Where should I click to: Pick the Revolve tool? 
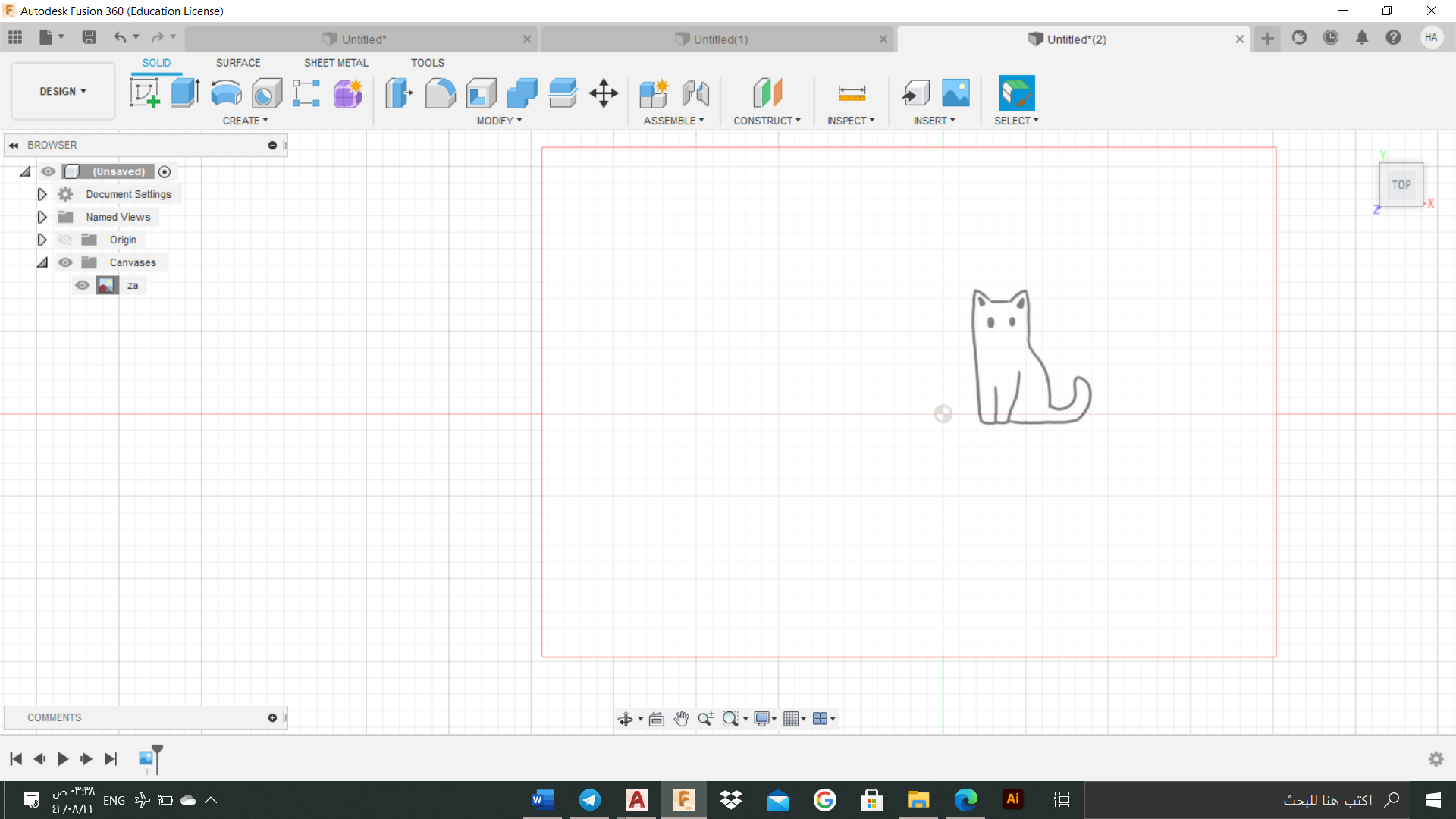[226, 93]
